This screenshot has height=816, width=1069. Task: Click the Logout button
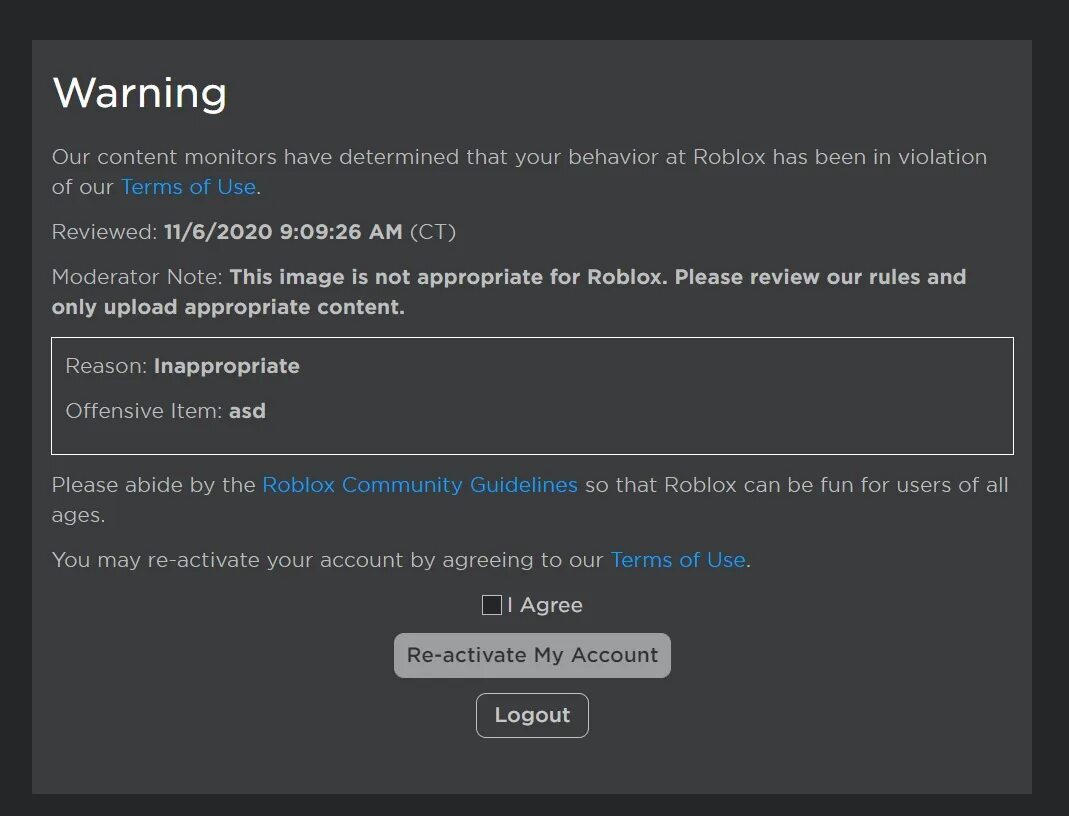click(532, 715)
